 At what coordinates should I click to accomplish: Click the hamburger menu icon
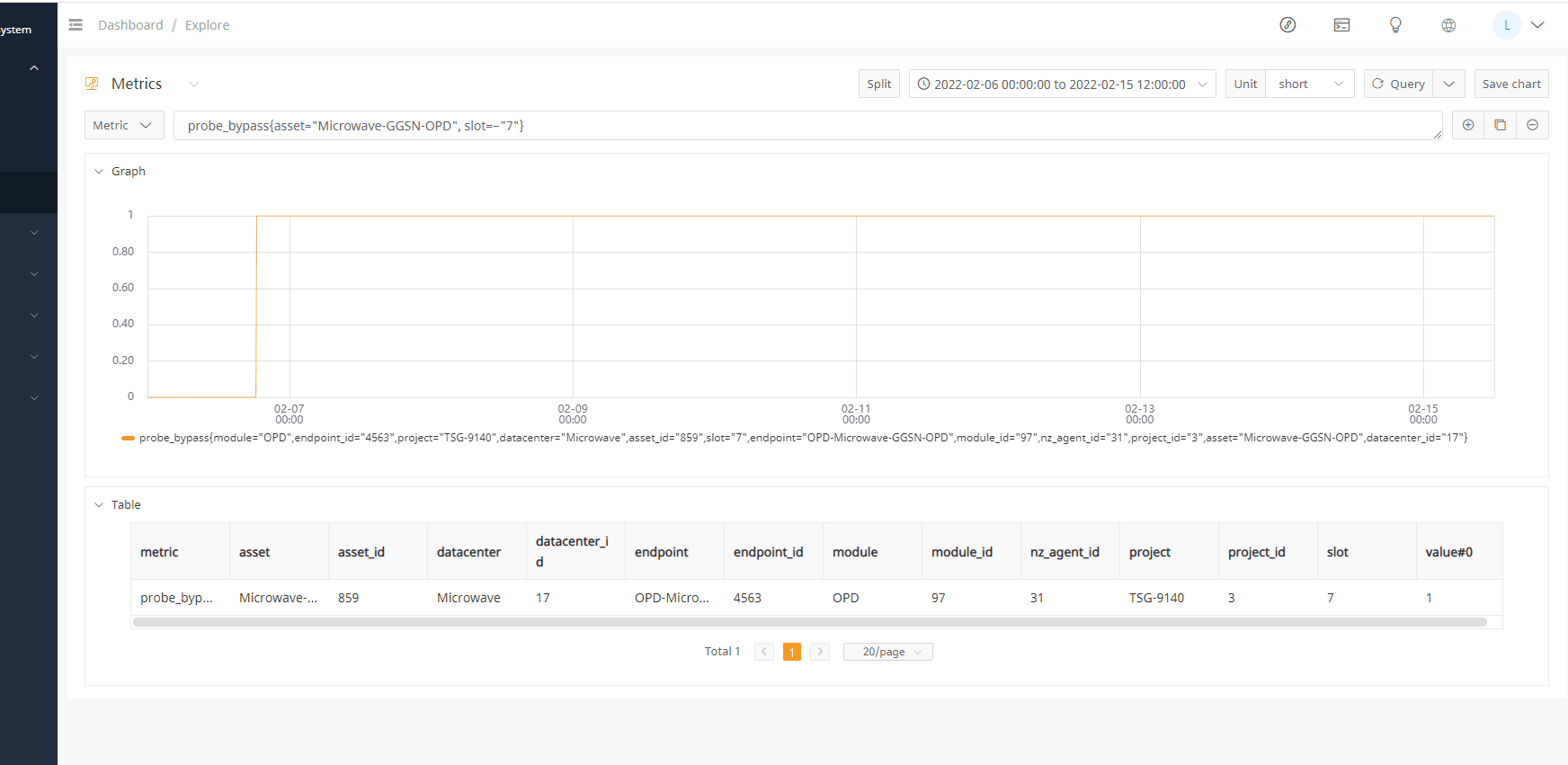pyautogui.click(x=76, y=25)
